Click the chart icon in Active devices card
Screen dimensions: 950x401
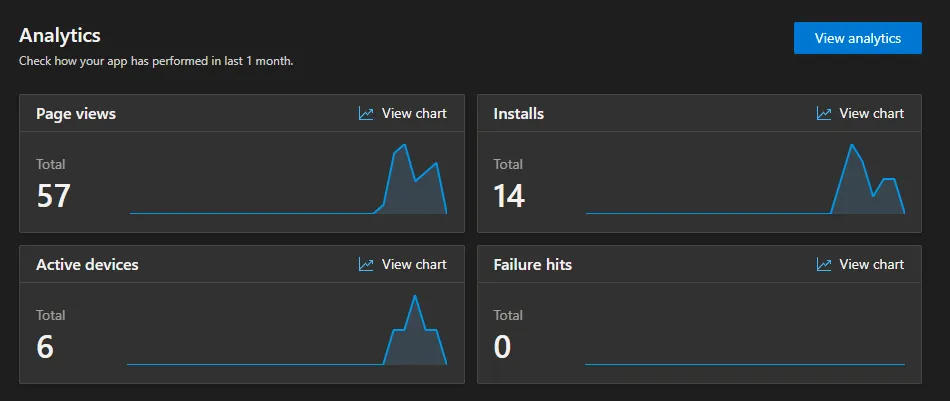pos(366,265)
